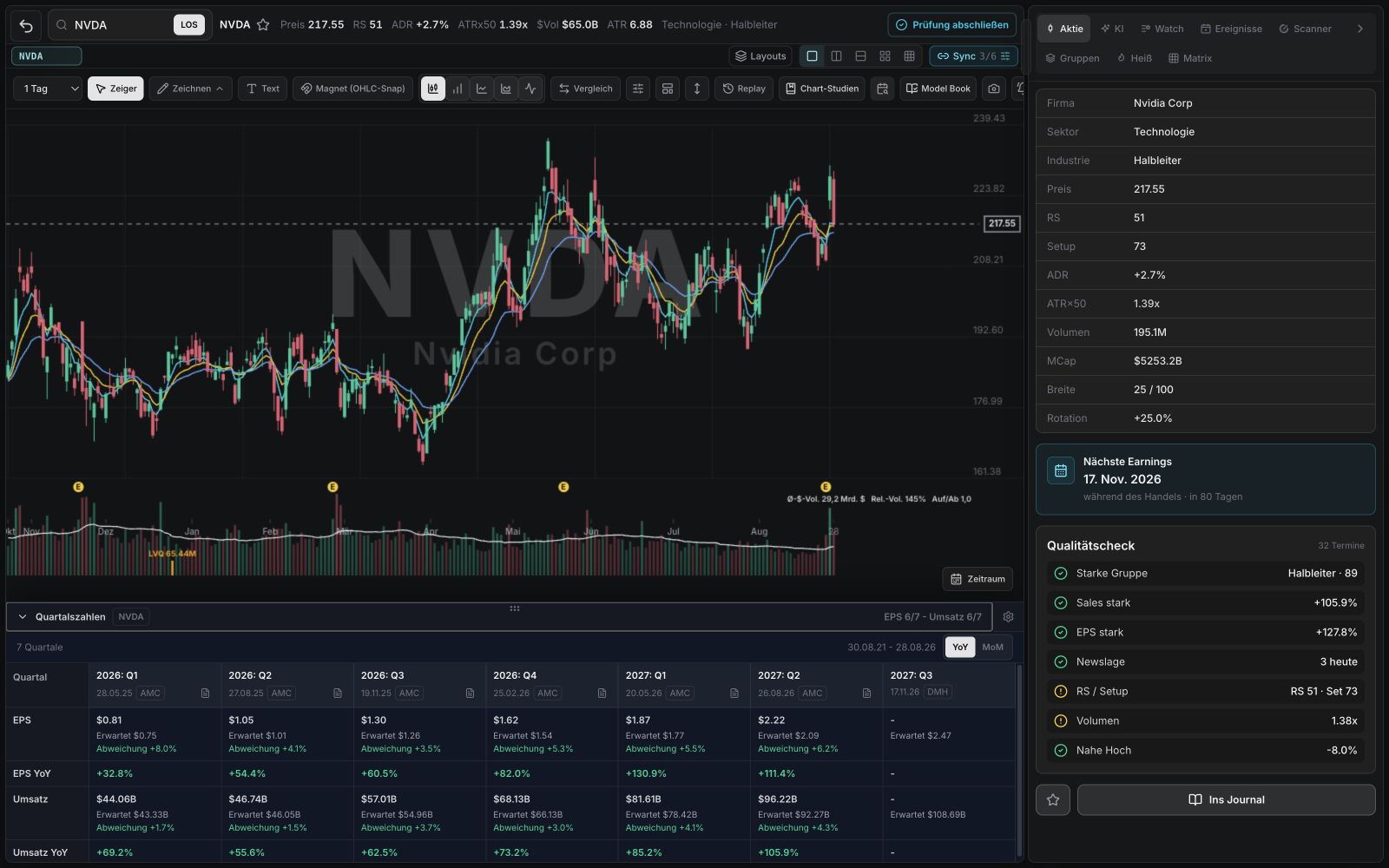Collapse the Quartalszahlen panel chevron
Viewport: 1389px width, 868px height.
23,617
